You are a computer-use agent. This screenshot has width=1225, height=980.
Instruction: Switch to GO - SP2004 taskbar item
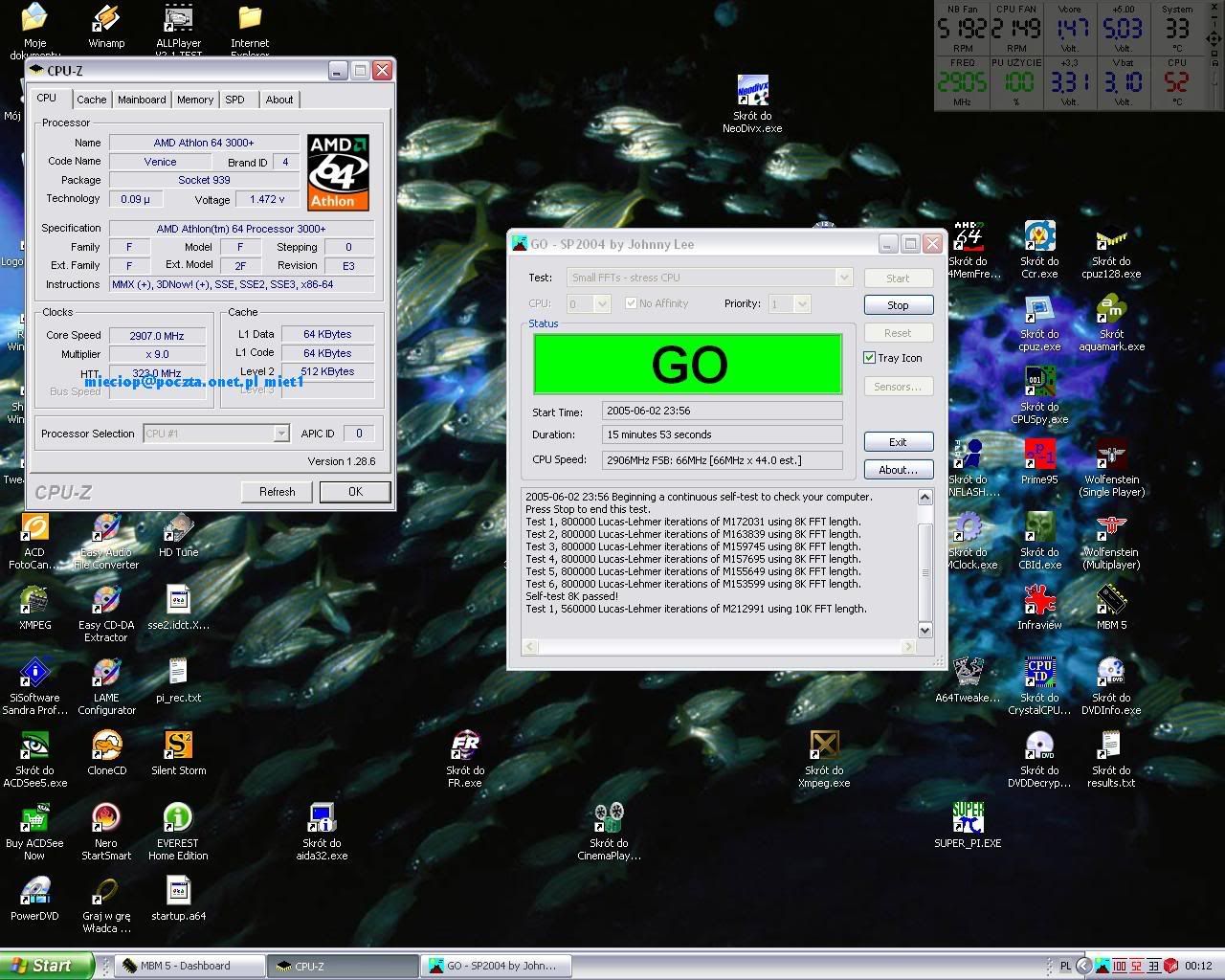pyautogui.click(x=497, y=967)
